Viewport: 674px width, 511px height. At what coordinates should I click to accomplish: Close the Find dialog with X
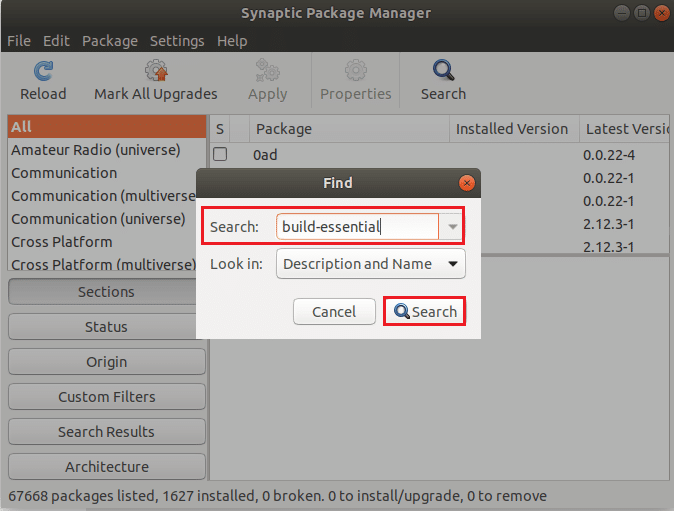coord(466,184)
